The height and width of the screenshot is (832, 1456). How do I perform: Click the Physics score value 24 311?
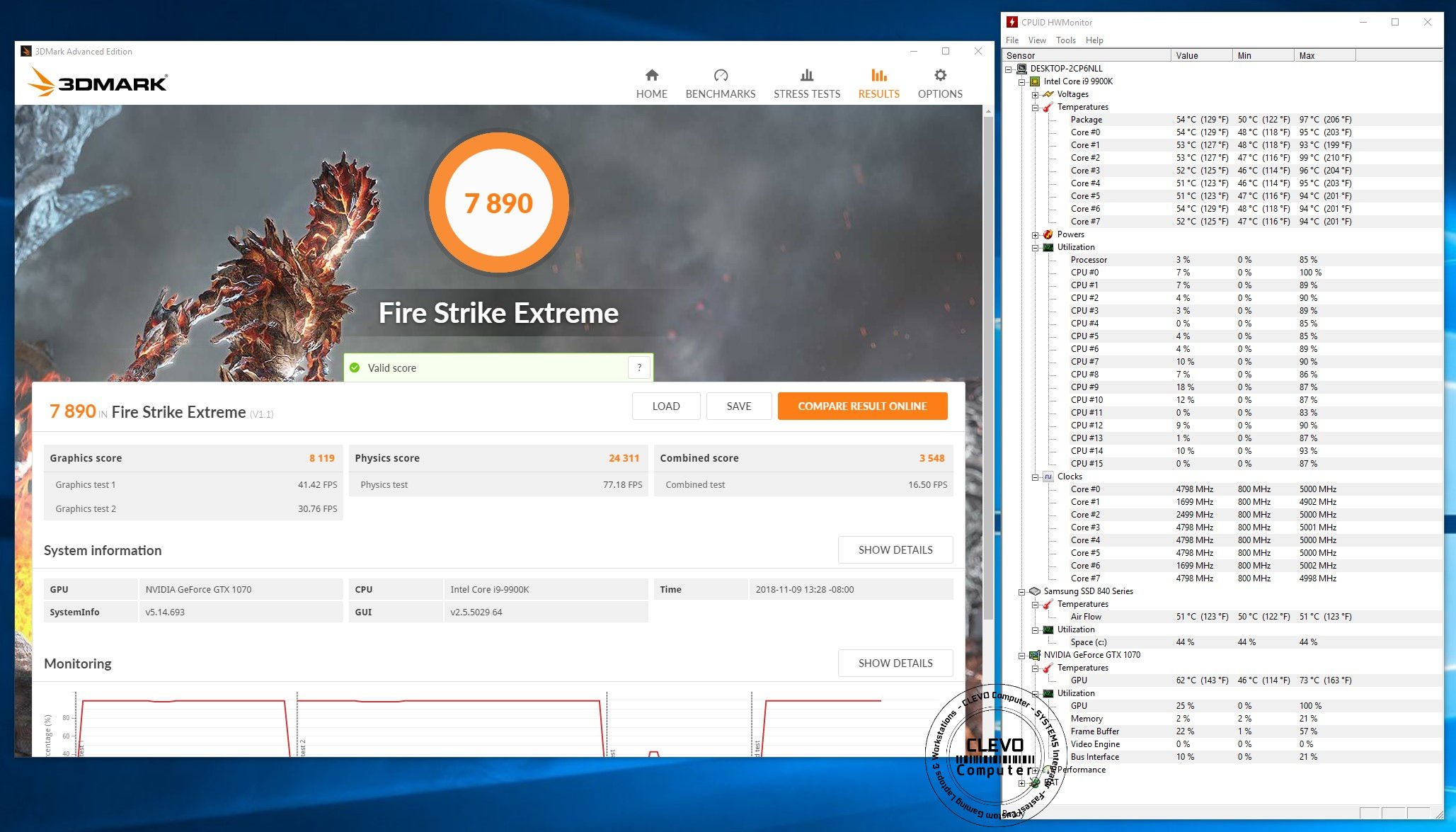(624, 458)
